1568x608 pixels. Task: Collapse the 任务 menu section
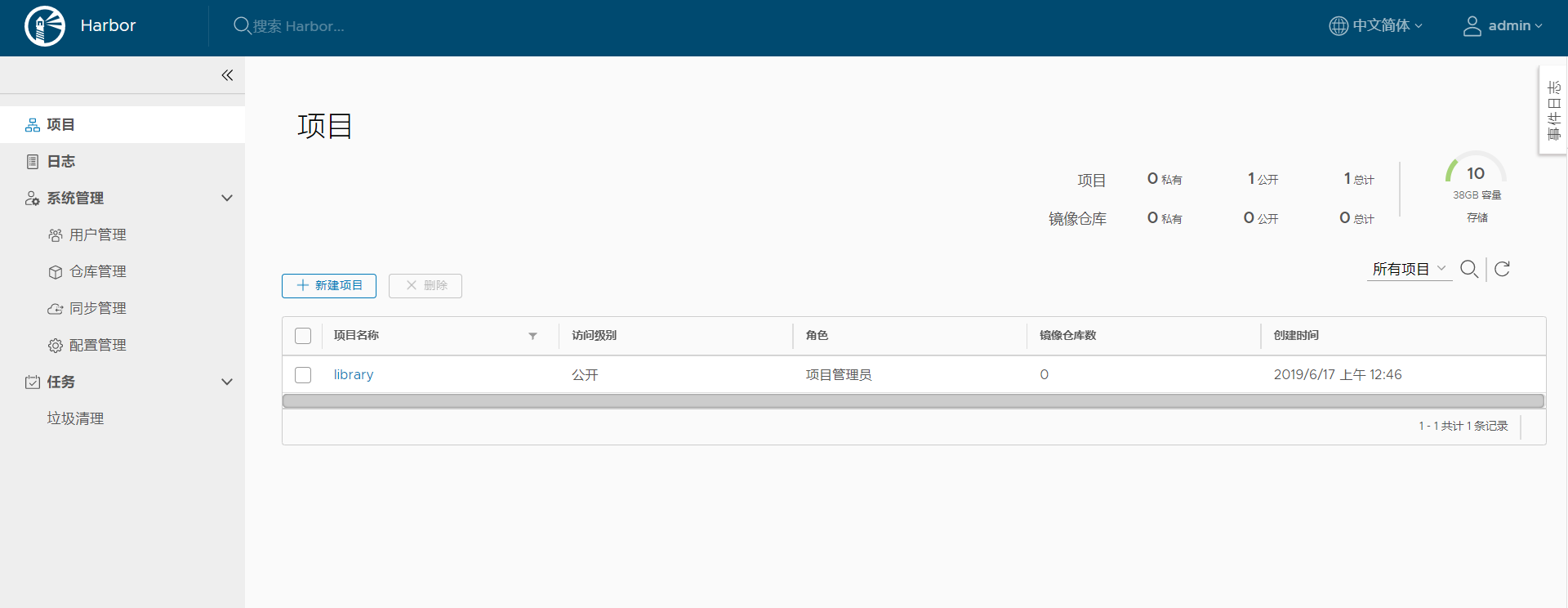click(227, 382)
